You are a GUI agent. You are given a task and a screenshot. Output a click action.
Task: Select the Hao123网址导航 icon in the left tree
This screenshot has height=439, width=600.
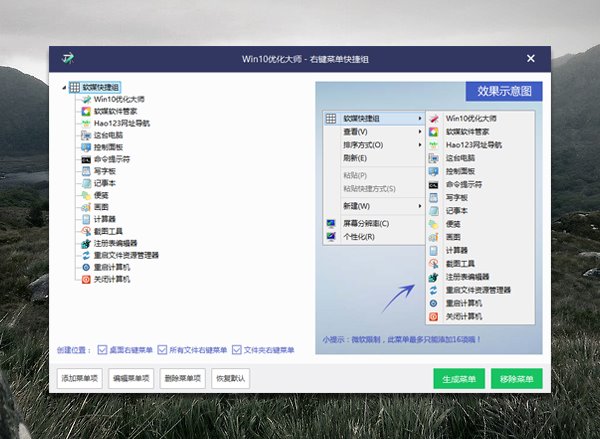point(87,124)
